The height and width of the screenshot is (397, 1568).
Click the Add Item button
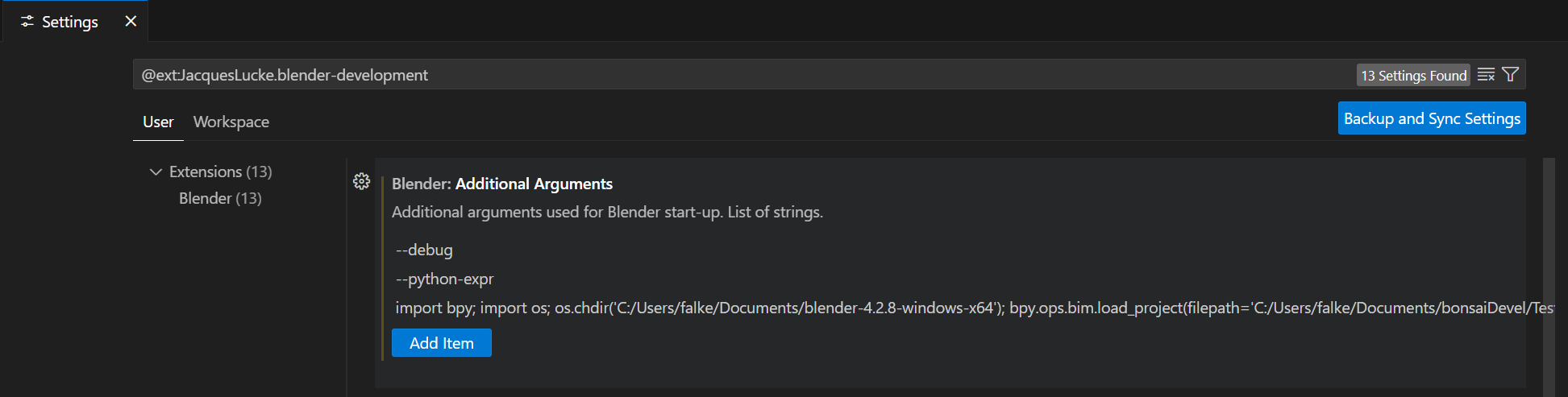pos(442,342)
